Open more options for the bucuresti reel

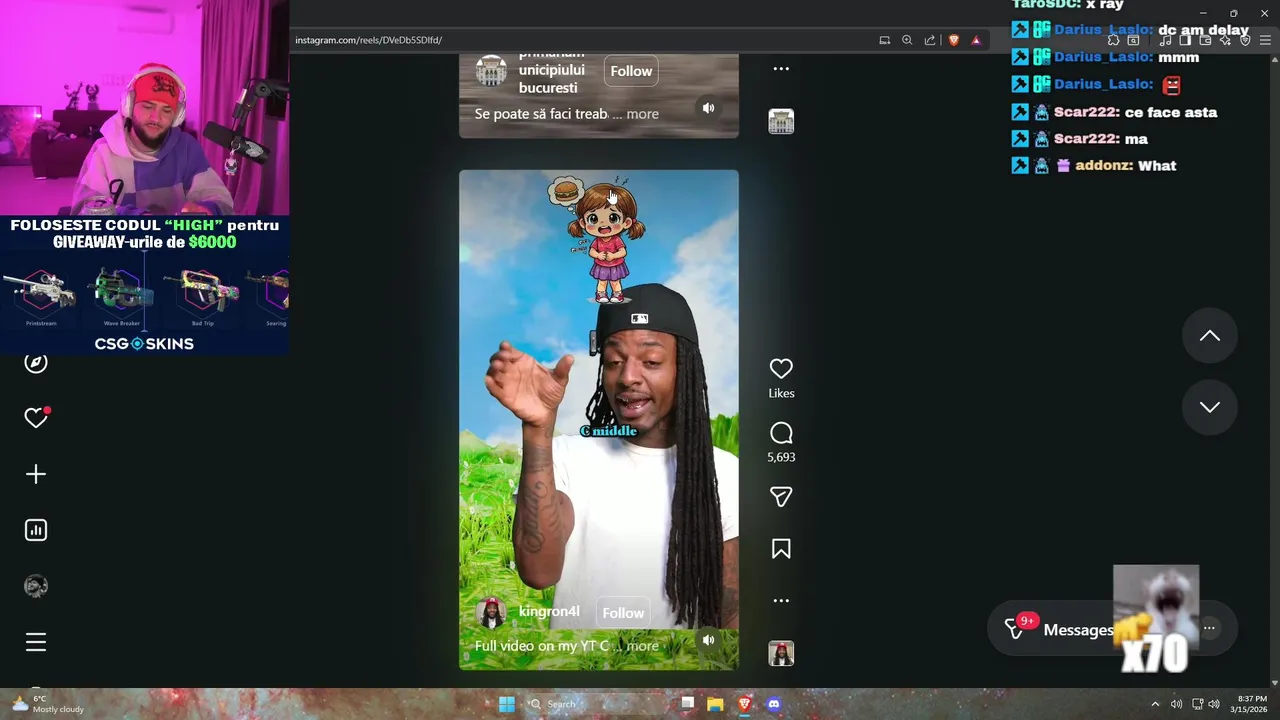tap(781, 68)
